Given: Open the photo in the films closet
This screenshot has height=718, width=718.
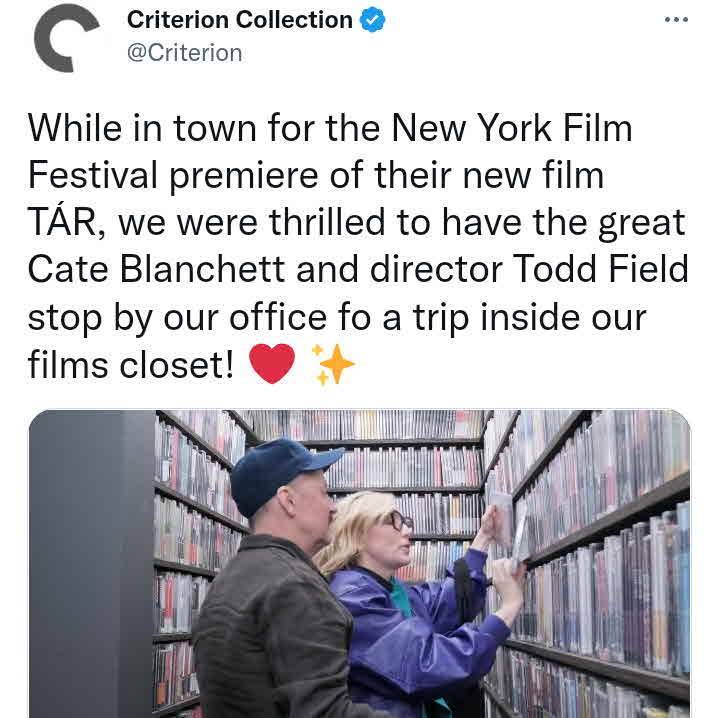Looking at the screenshot, I should pyautogui.click(x=359, y=564).
